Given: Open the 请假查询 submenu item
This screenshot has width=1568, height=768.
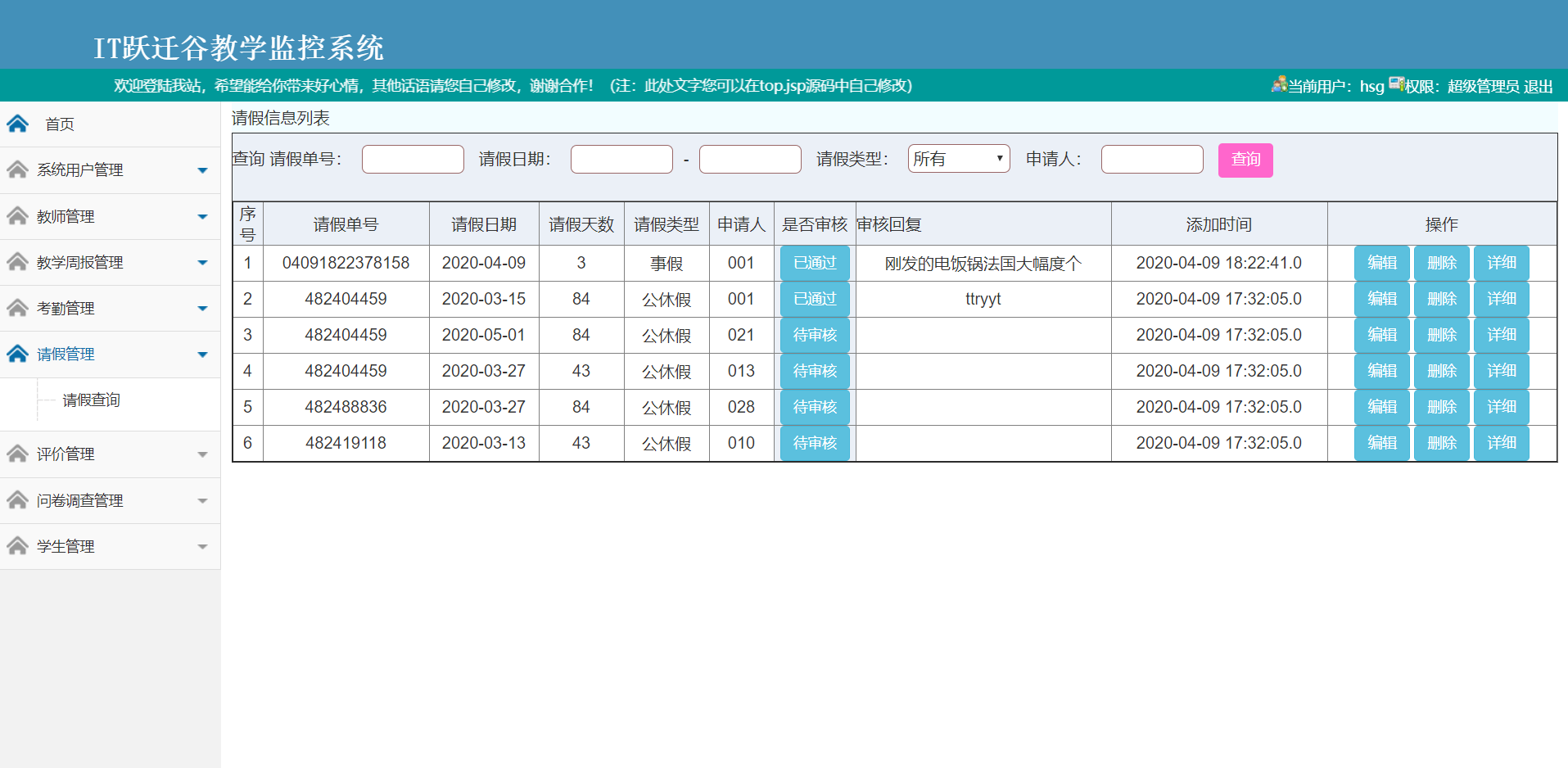Looking at the screenshot, I should tap(92, 400).
